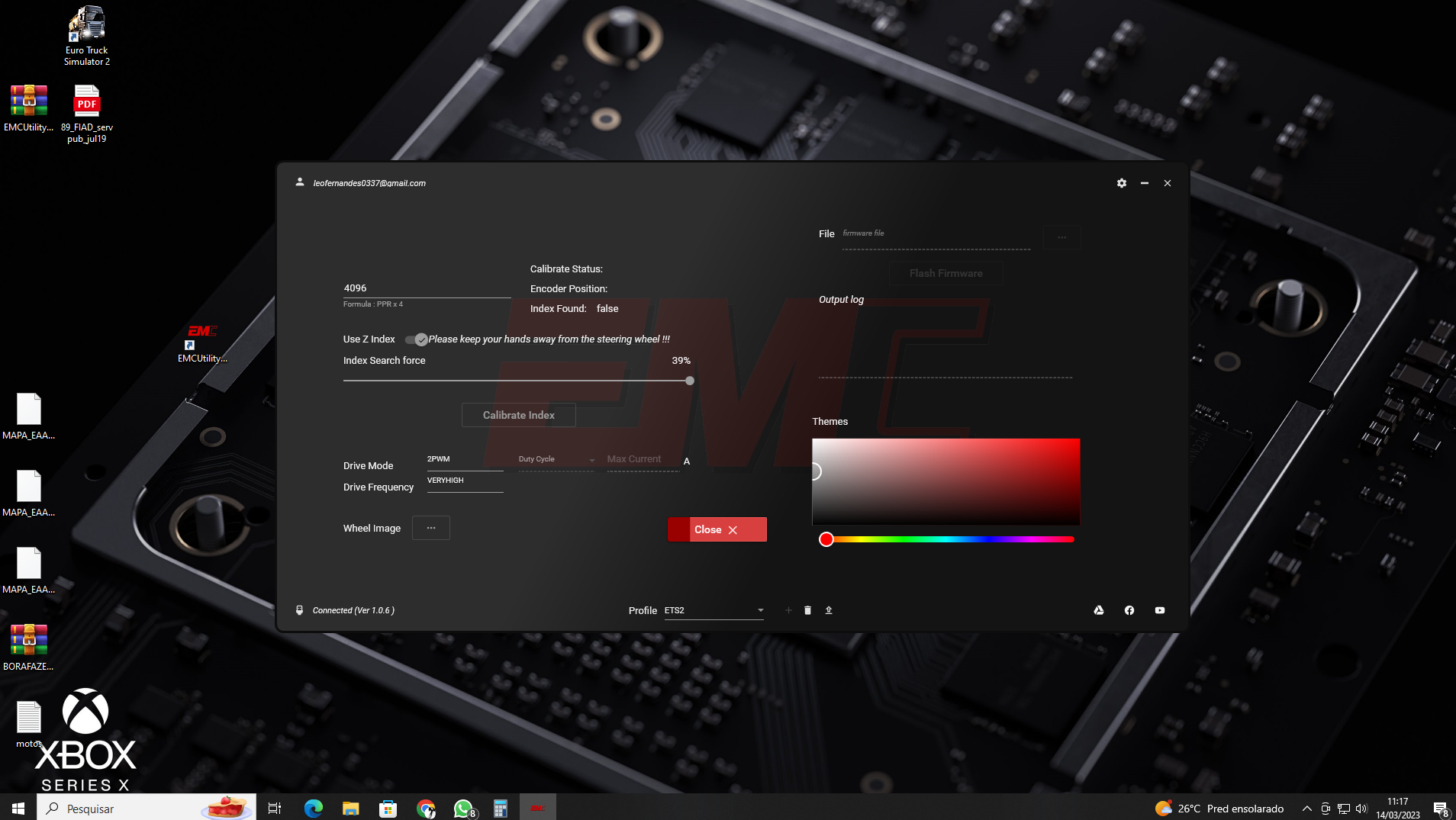Toggle the Use Z Index switch
The image size is (1456, 820).
pos(416,339)
